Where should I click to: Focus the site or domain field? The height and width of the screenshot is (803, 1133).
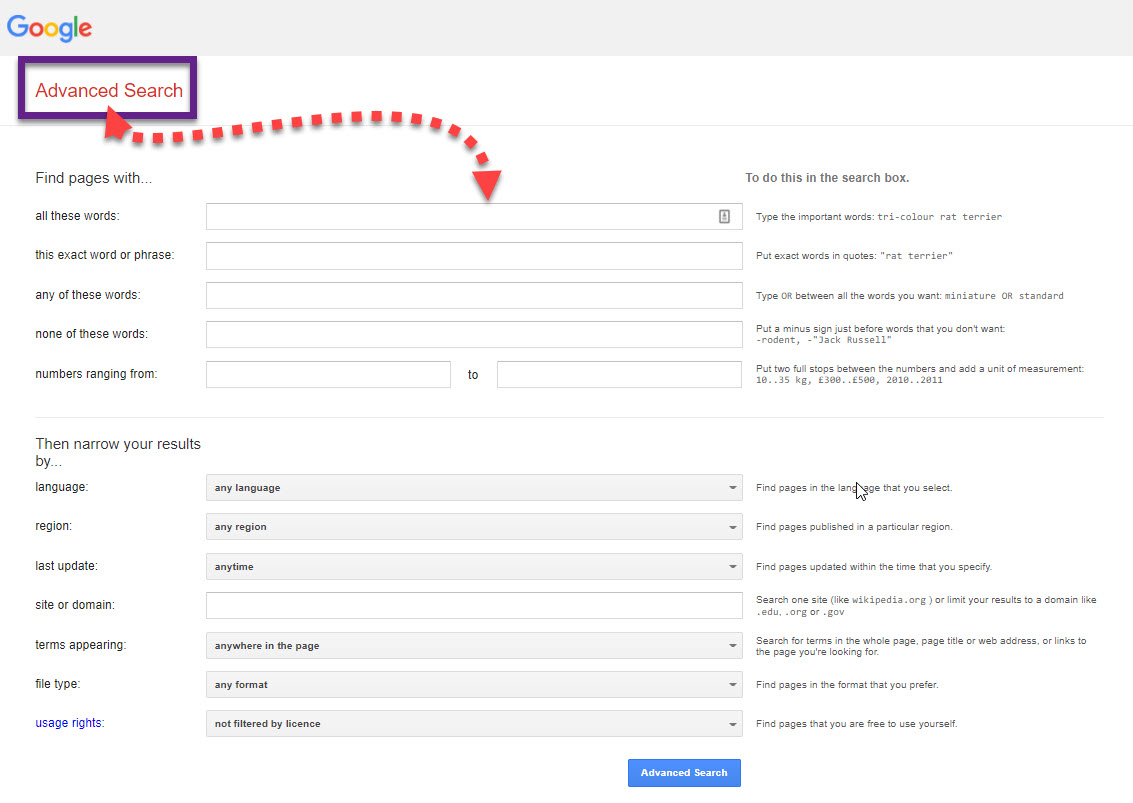[473, 606]
